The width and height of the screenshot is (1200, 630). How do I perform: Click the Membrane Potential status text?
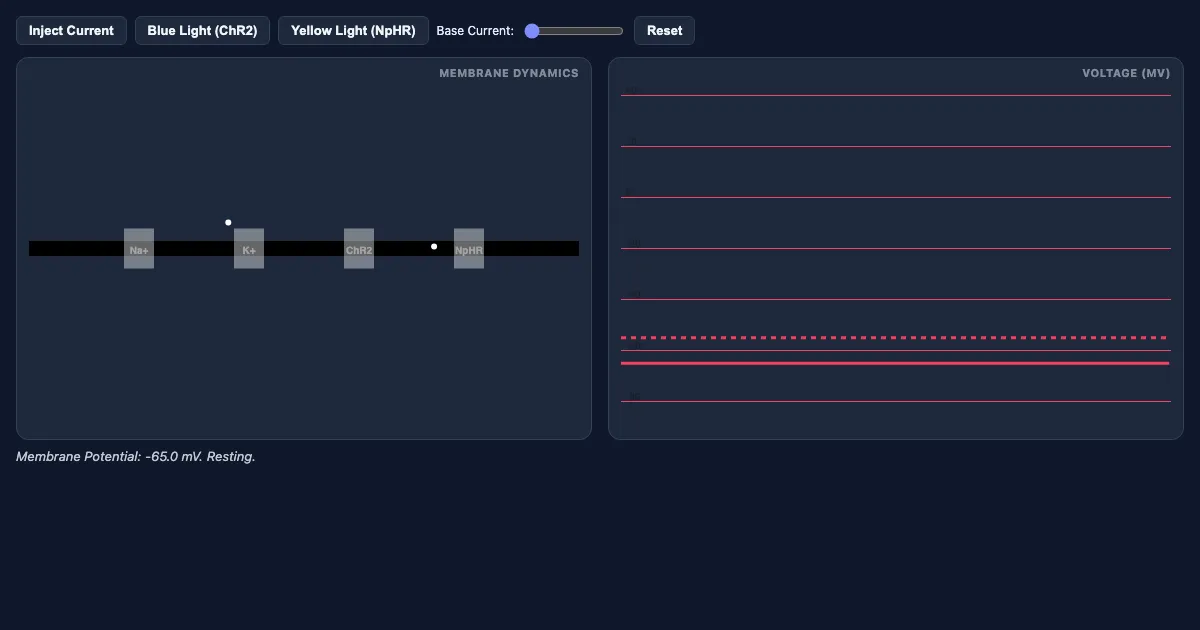[x=136, y=456]
